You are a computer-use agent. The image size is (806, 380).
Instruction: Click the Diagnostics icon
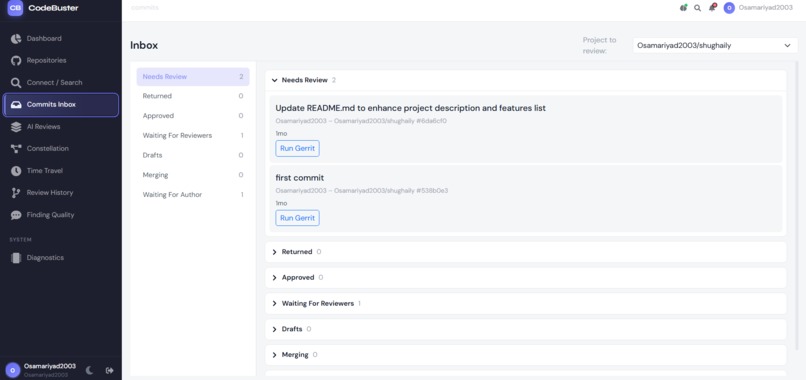pyautogui.click(x=16, y=258)
